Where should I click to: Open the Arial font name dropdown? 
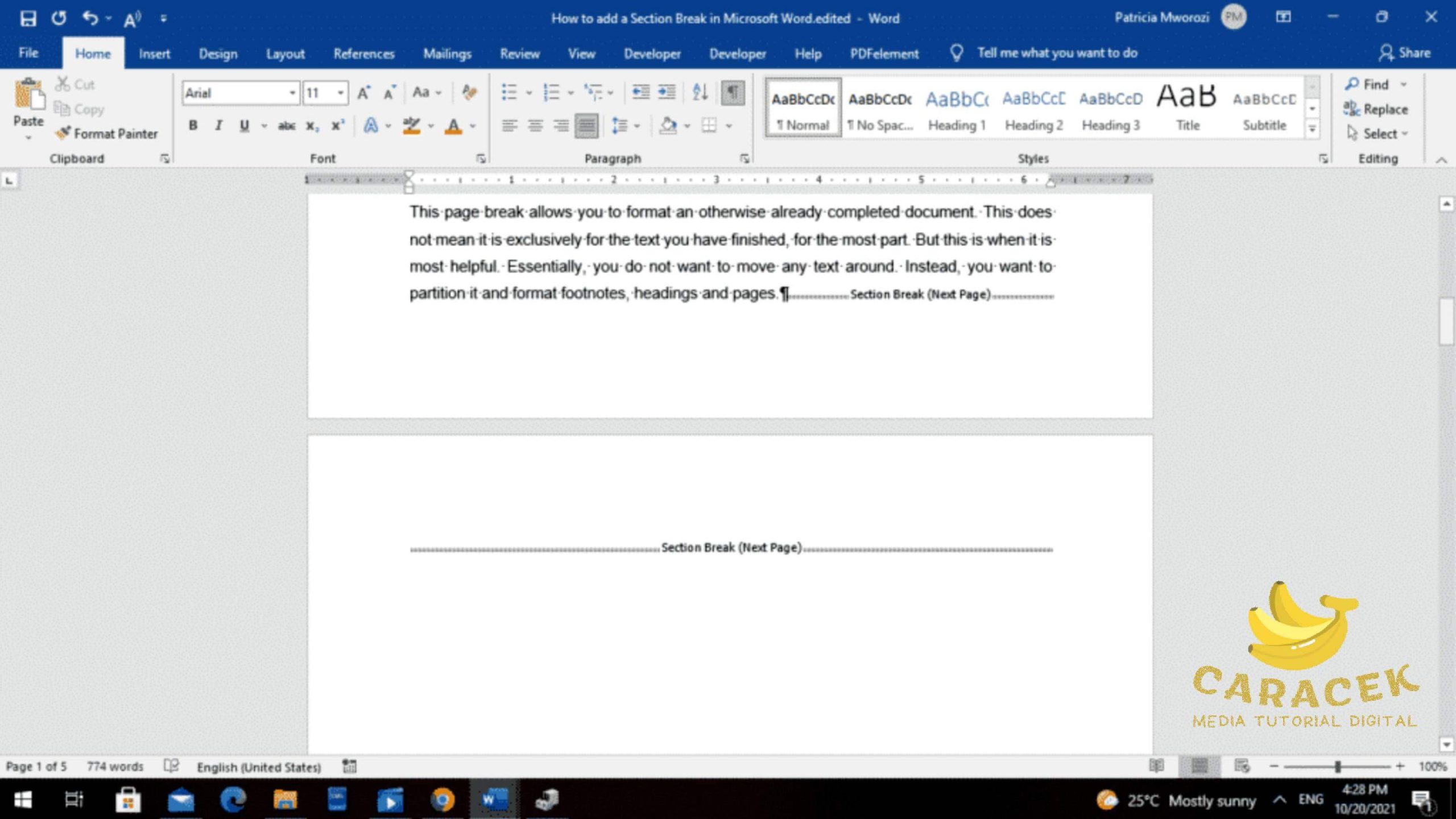tap(292, 93)
